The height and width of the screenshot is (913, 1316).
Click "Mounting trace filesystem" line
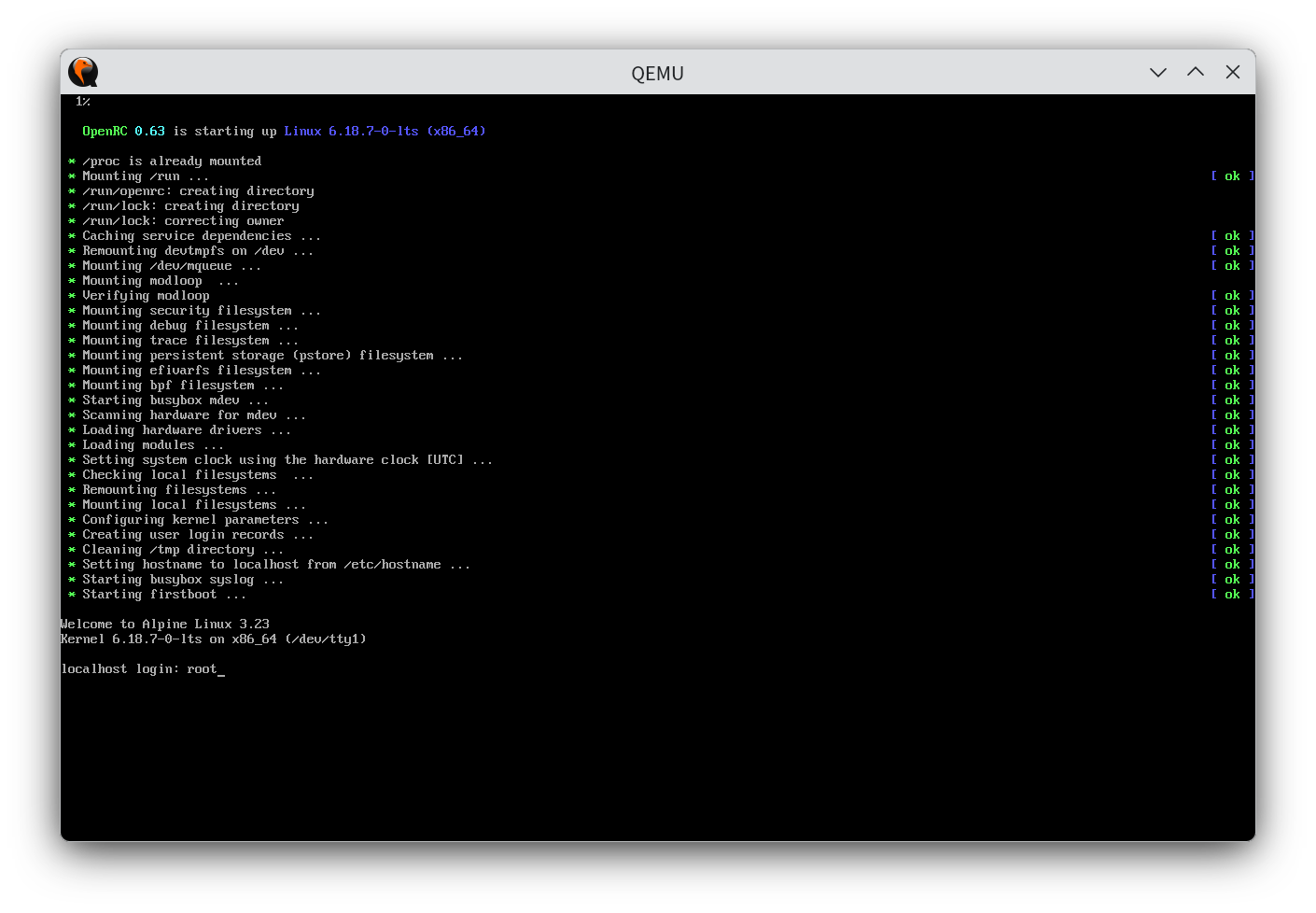click(190, 341)
